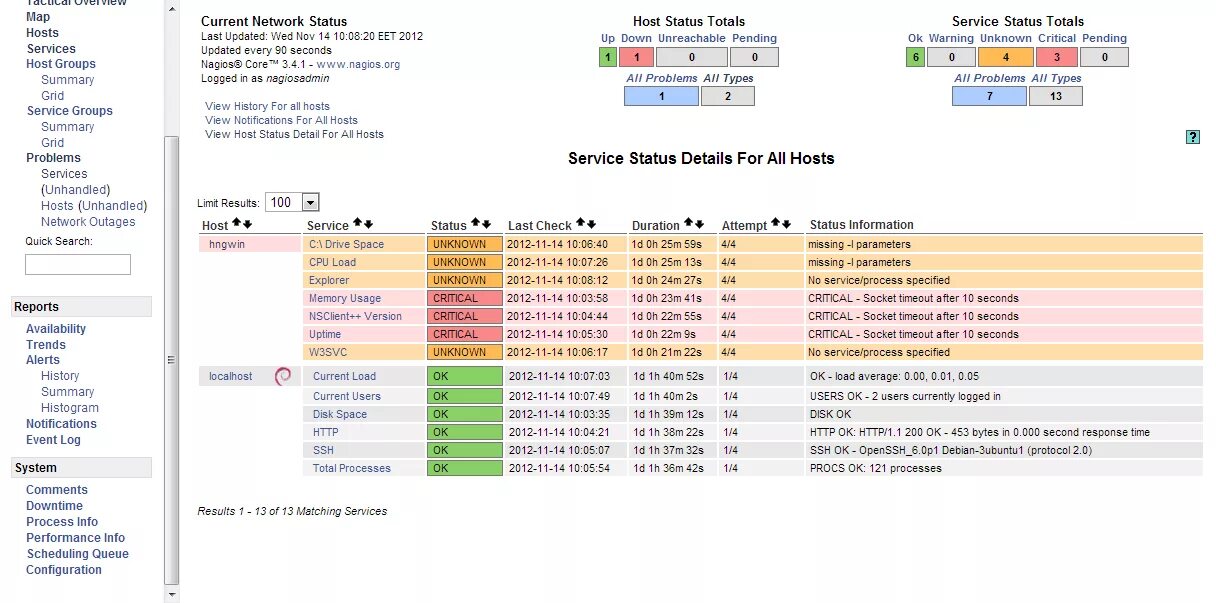This screenshot has height=603, width=1216.
Task: Click the Debian swirl icon beside localhost
Action: 283,376
